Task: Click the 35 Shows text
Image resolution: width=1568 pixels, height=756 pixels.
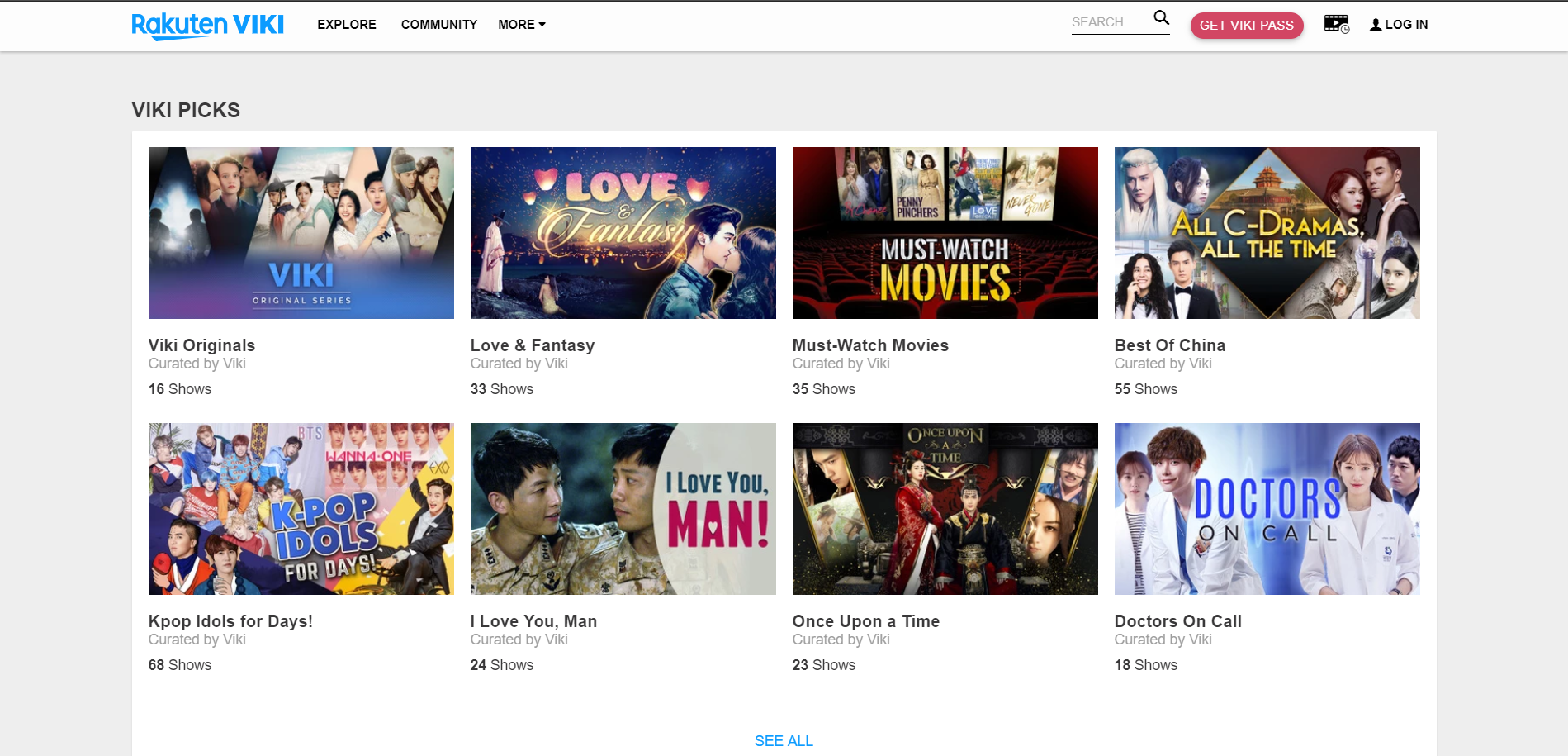Action: pyautogui.click(x=824, y=389)
